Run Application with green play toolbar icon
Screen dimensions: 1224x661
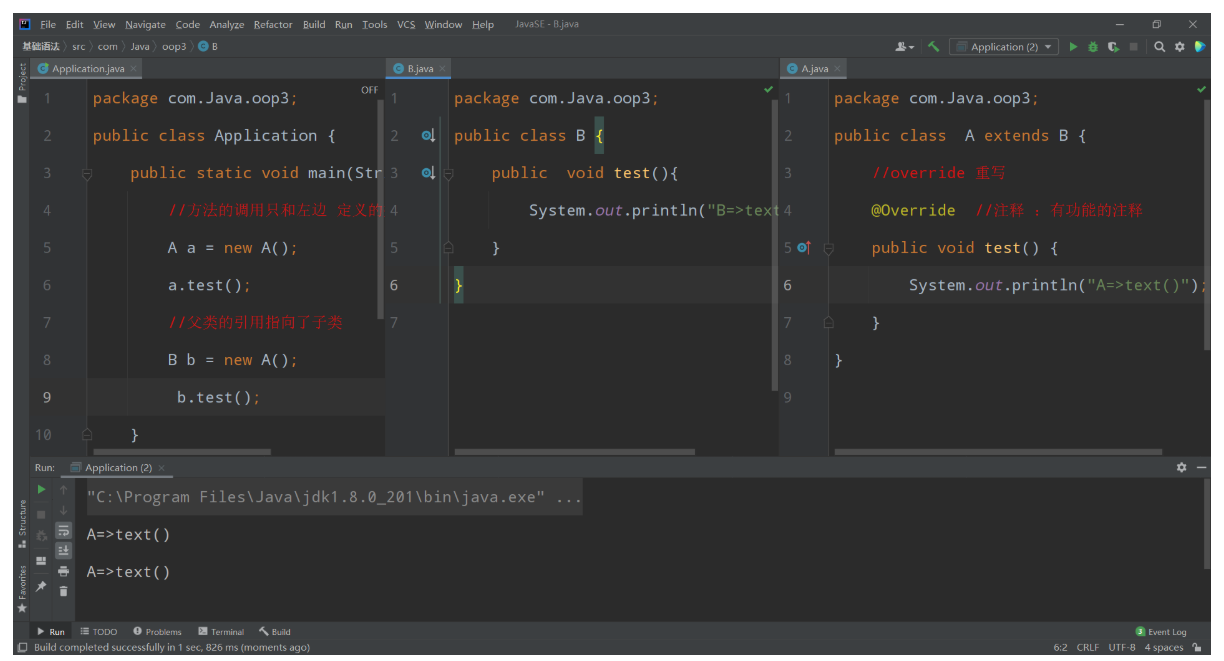(x=1073, y=47)
